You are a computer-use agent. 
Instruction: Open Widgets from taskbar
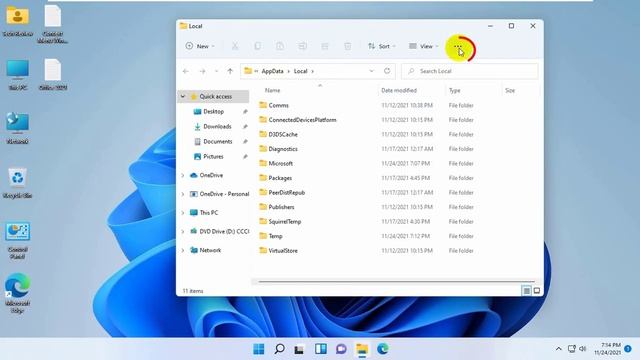tap(321, 349)
